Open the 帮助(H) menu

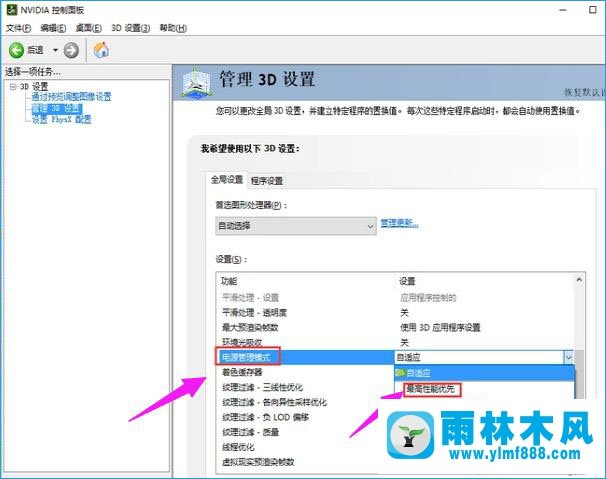[173, 28]
